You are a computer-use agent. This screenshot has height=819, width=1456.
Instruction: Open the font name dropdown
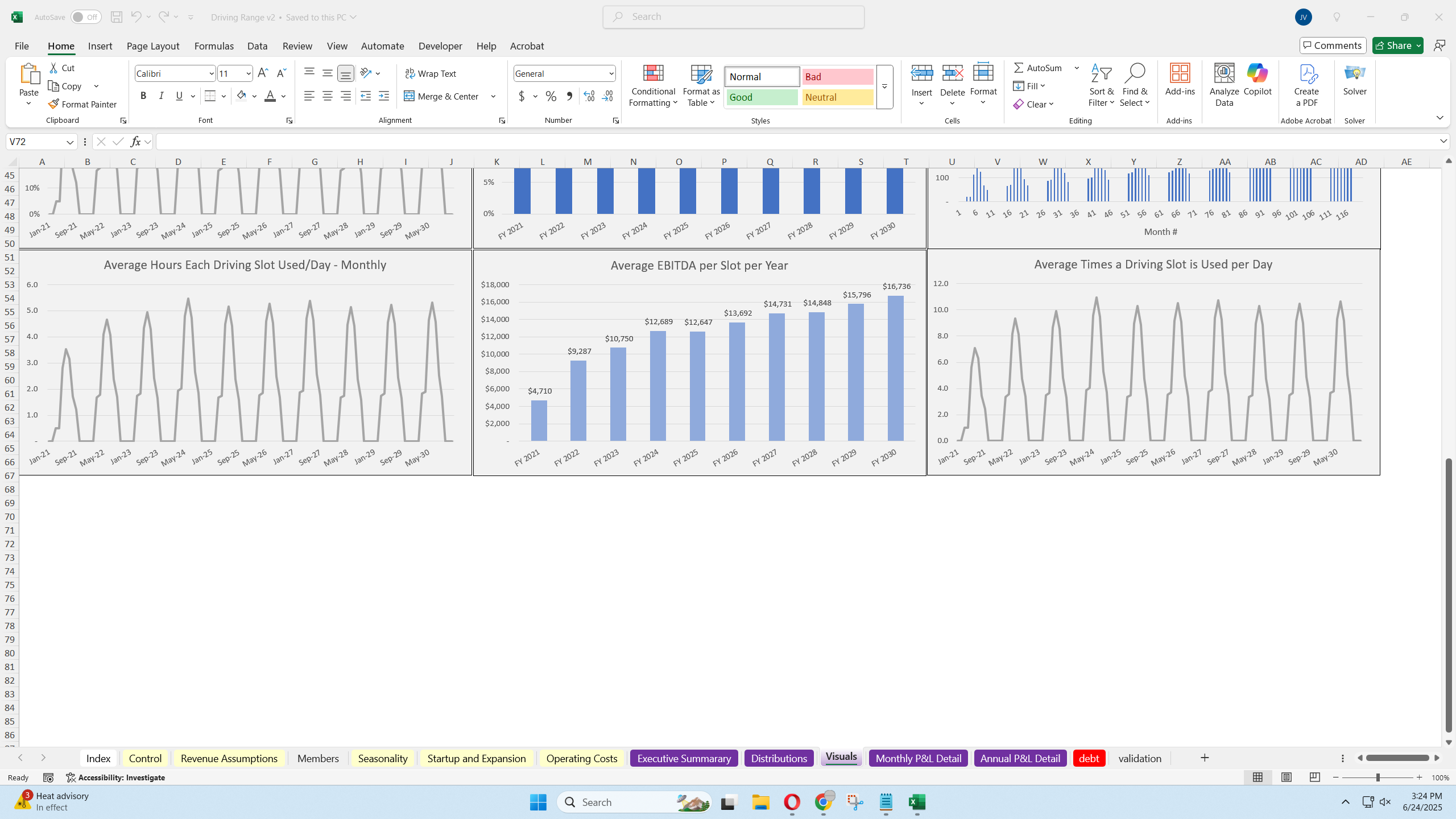(x=211, y=73)
